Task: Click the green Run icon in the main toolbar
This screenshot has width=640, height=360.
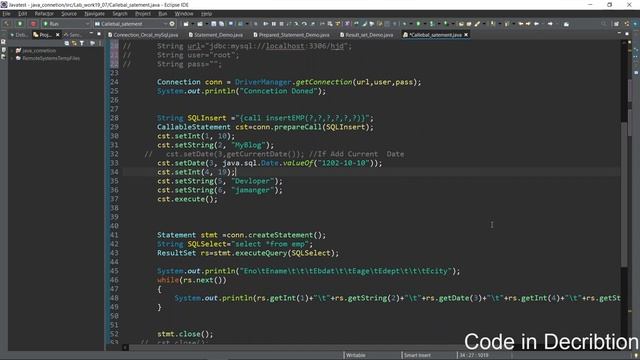Action: click(x=418, y=24)
